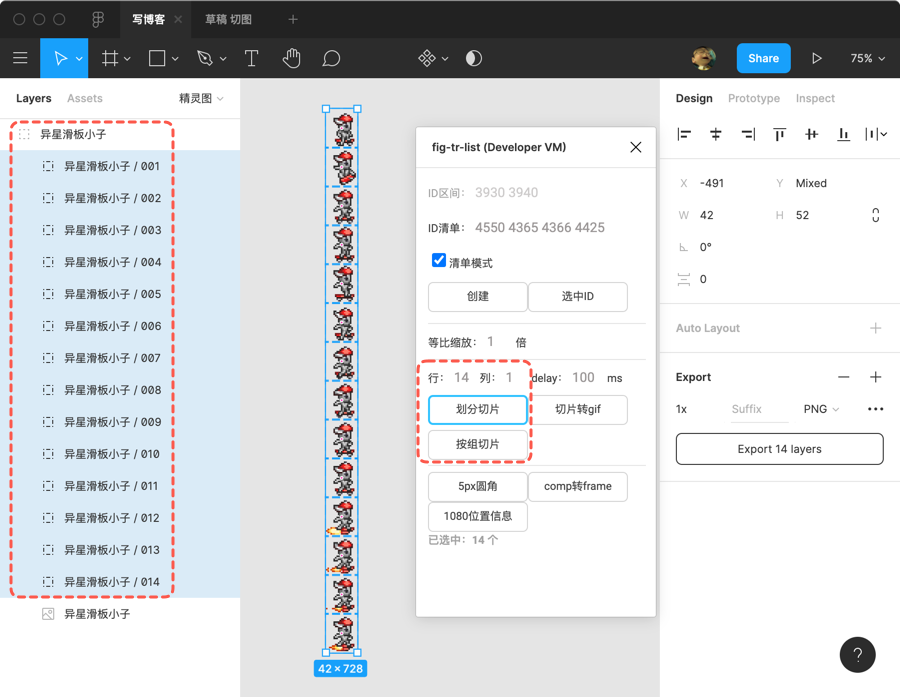This screenshot has width=900, height=697.
Task: Select the Hand tool
Action: (x=292, y=58)
